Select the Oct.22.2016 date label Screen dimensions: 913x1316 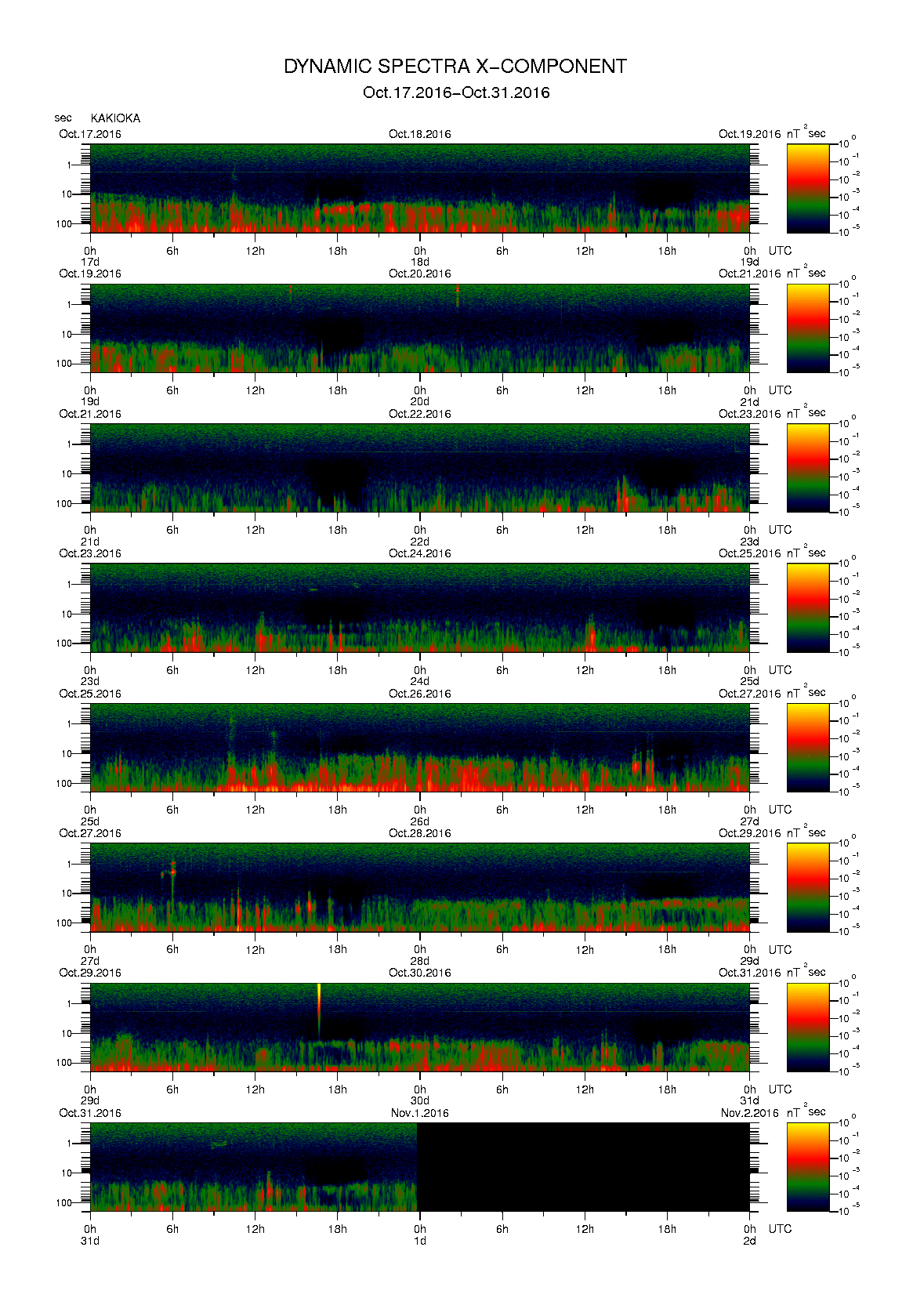pyautogui.click(x=420, y=414)
